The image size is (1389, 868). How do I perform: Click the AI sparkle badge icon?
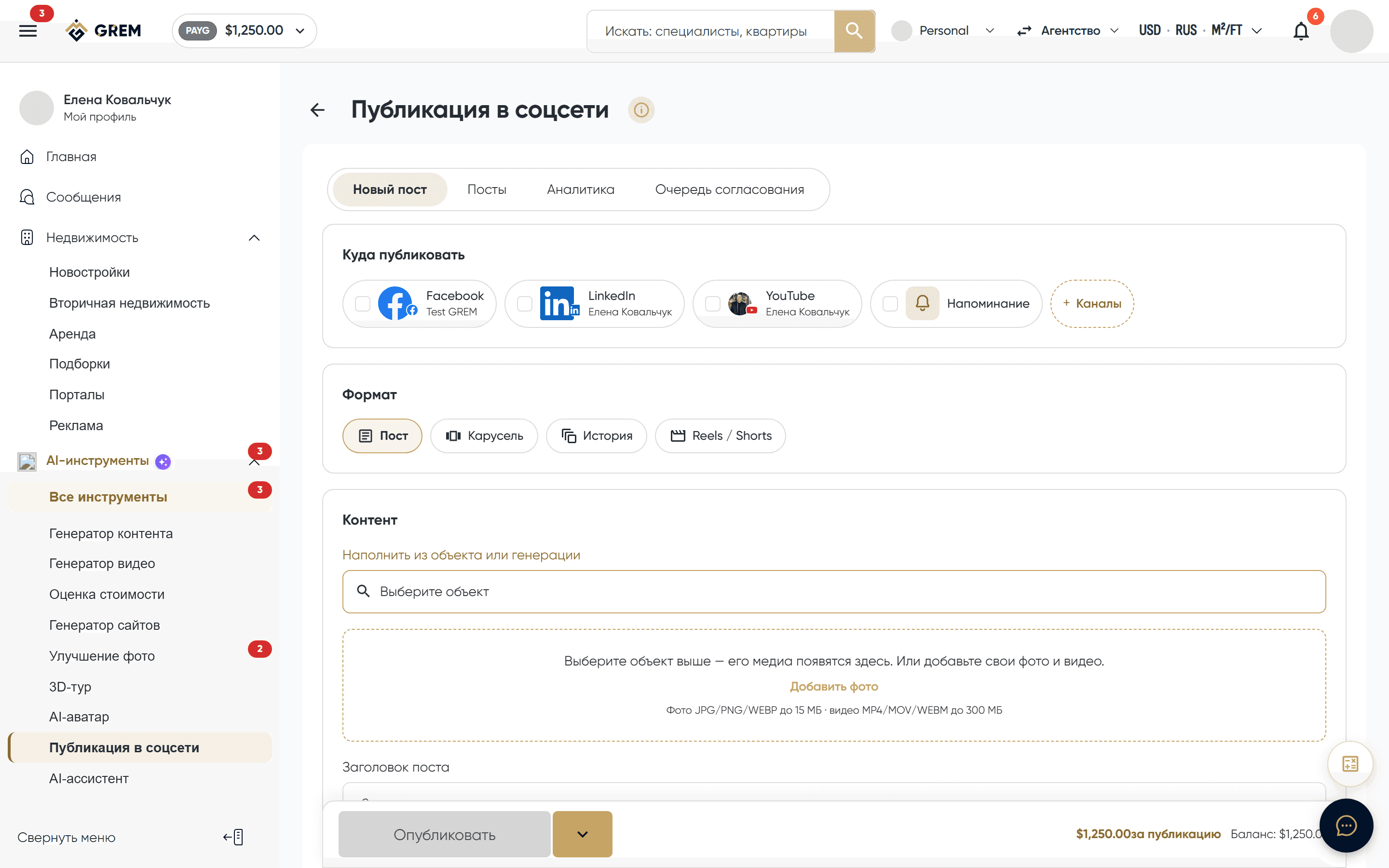click(x=163, y=461)
